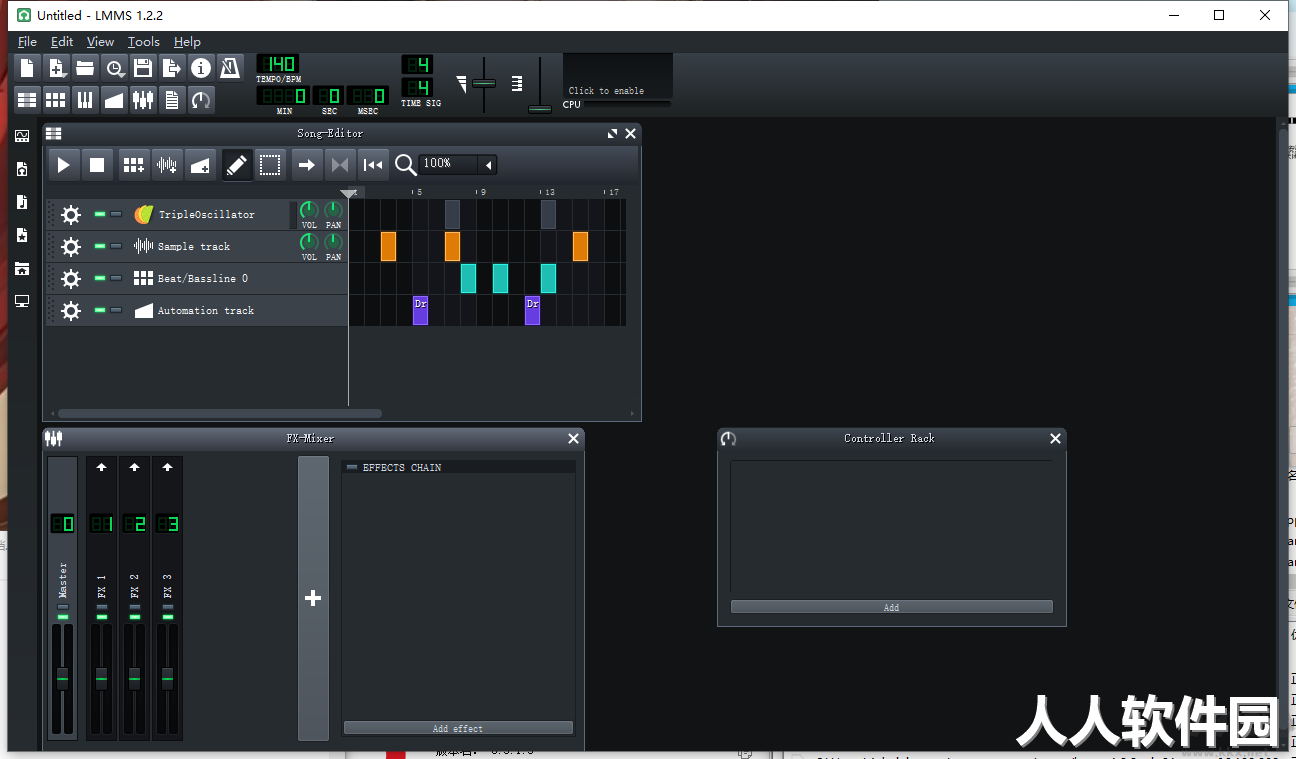Image resolution: width=1296 pixels, height=759 pixels.
Task: Open Sample track gear menu
Action: [70, 247]
